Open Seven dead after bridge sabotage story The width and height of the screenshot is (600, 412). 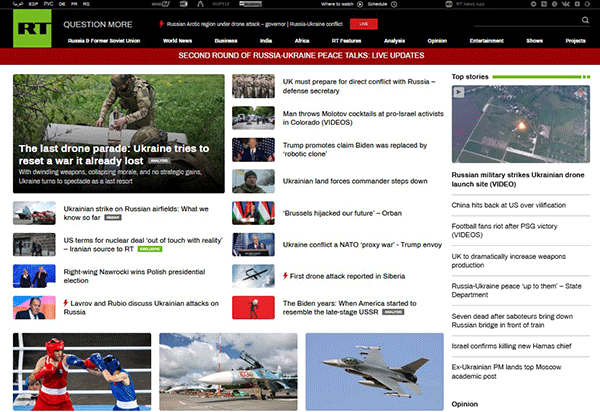point(512,321)
